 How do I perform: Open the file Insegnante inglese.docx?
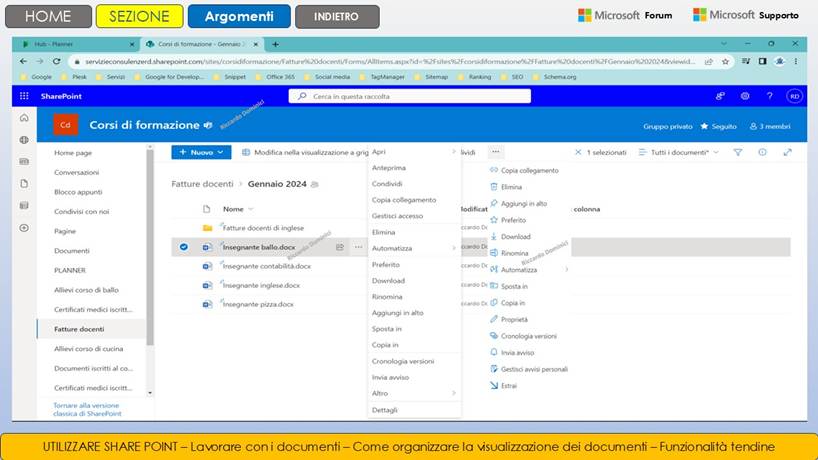pos(261,285)
